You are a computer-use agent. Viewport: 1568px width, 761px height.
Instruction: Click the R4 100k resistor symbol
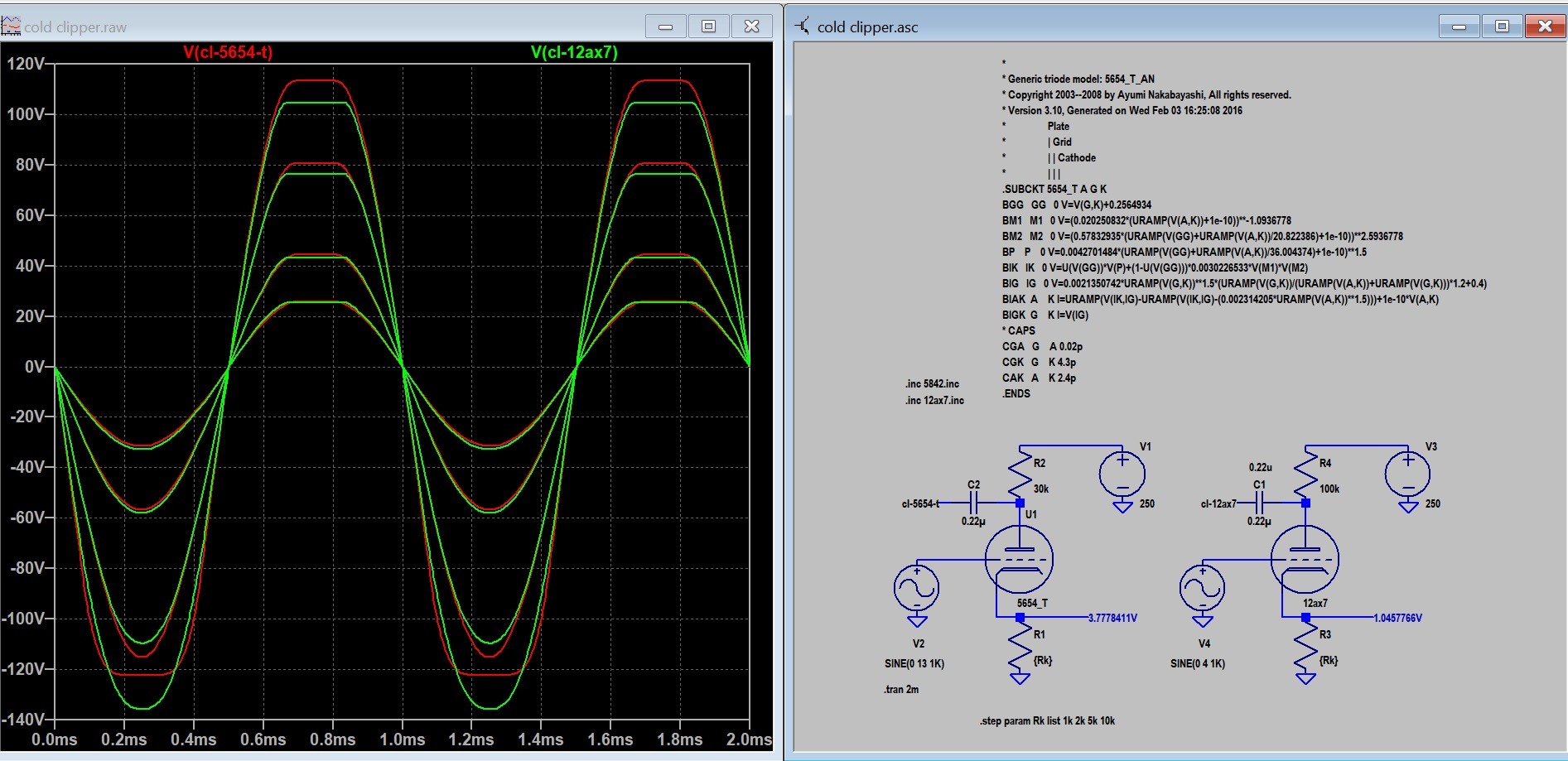pos(1305,474)
